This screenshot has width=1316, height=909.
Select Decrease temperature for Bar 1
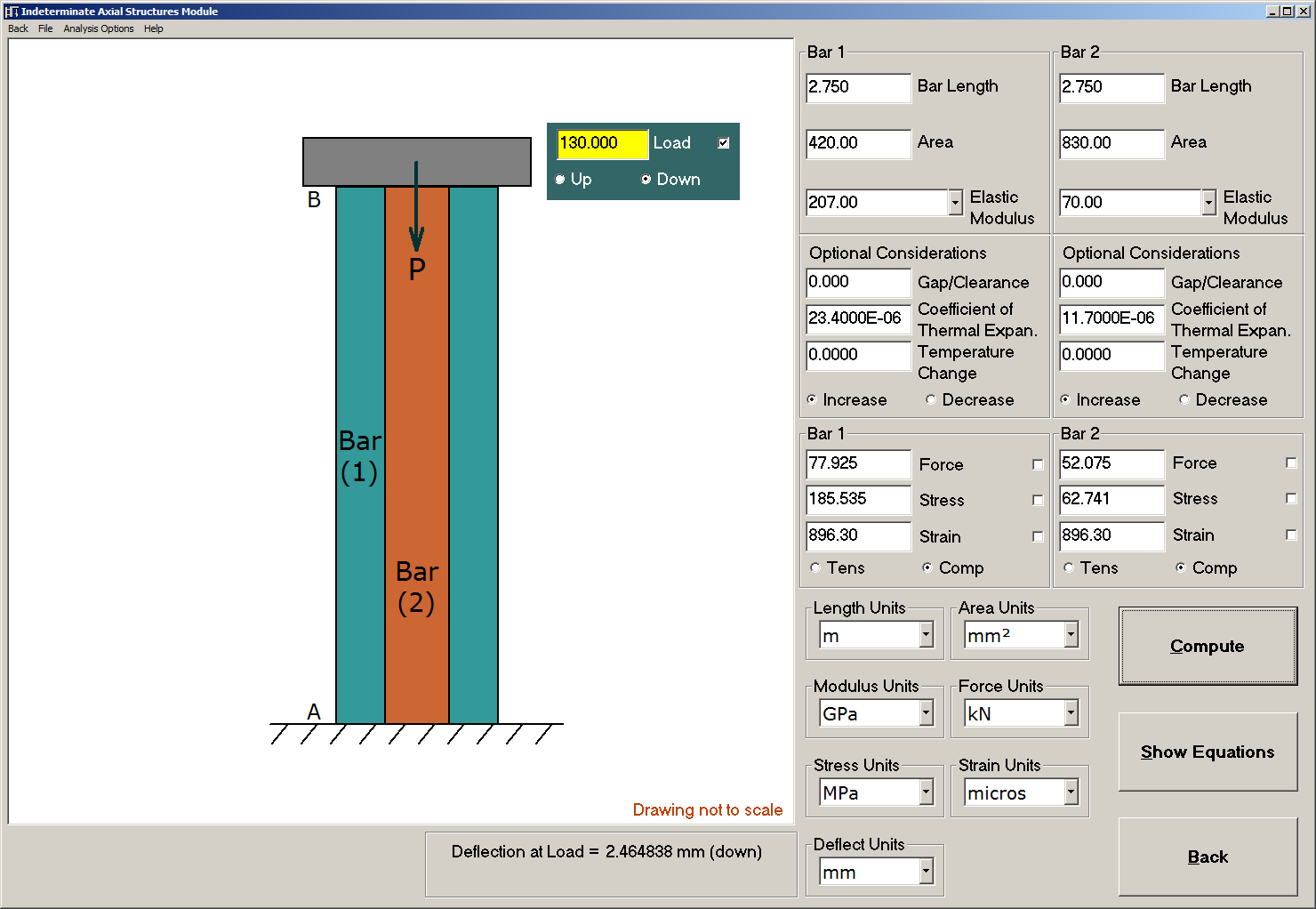coord(929,399)
